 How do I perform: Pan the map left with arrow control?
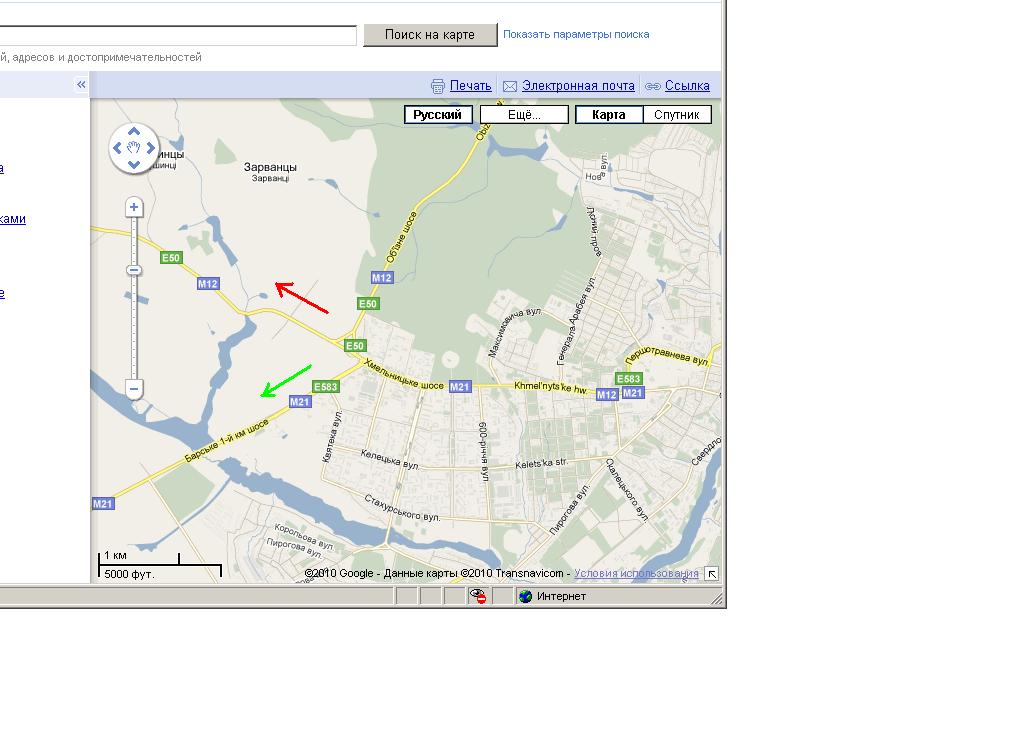tap(118, 149)
